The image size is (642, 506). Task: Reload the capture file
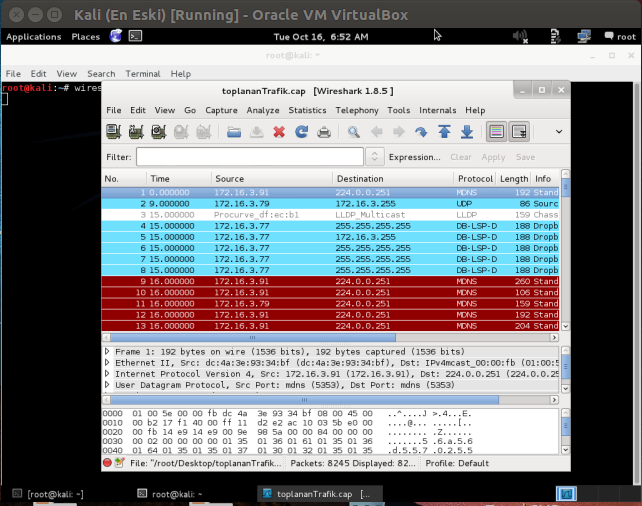point(301,132)
